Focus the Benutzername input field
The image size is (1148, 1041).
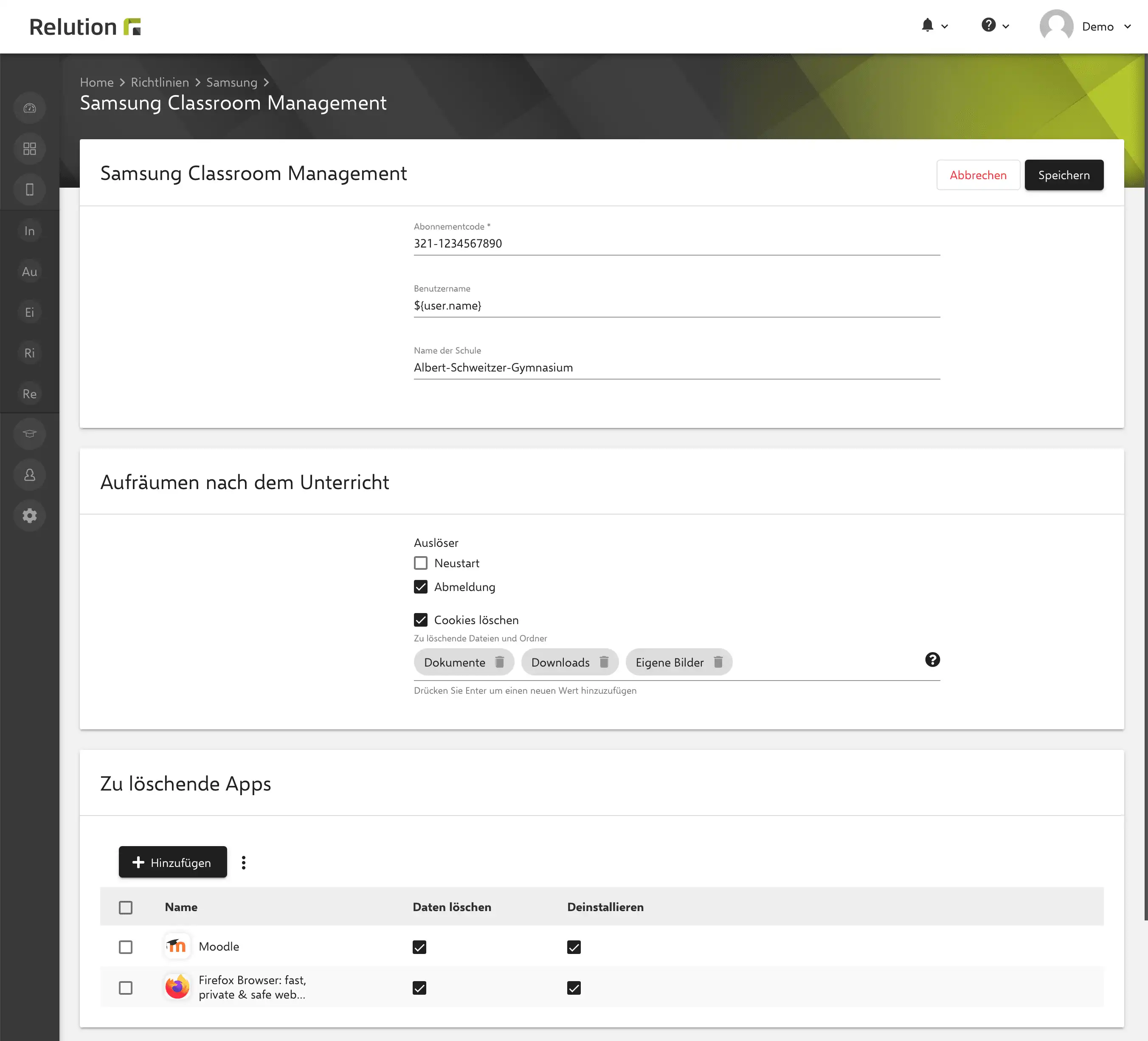click(x=676, y=306)
